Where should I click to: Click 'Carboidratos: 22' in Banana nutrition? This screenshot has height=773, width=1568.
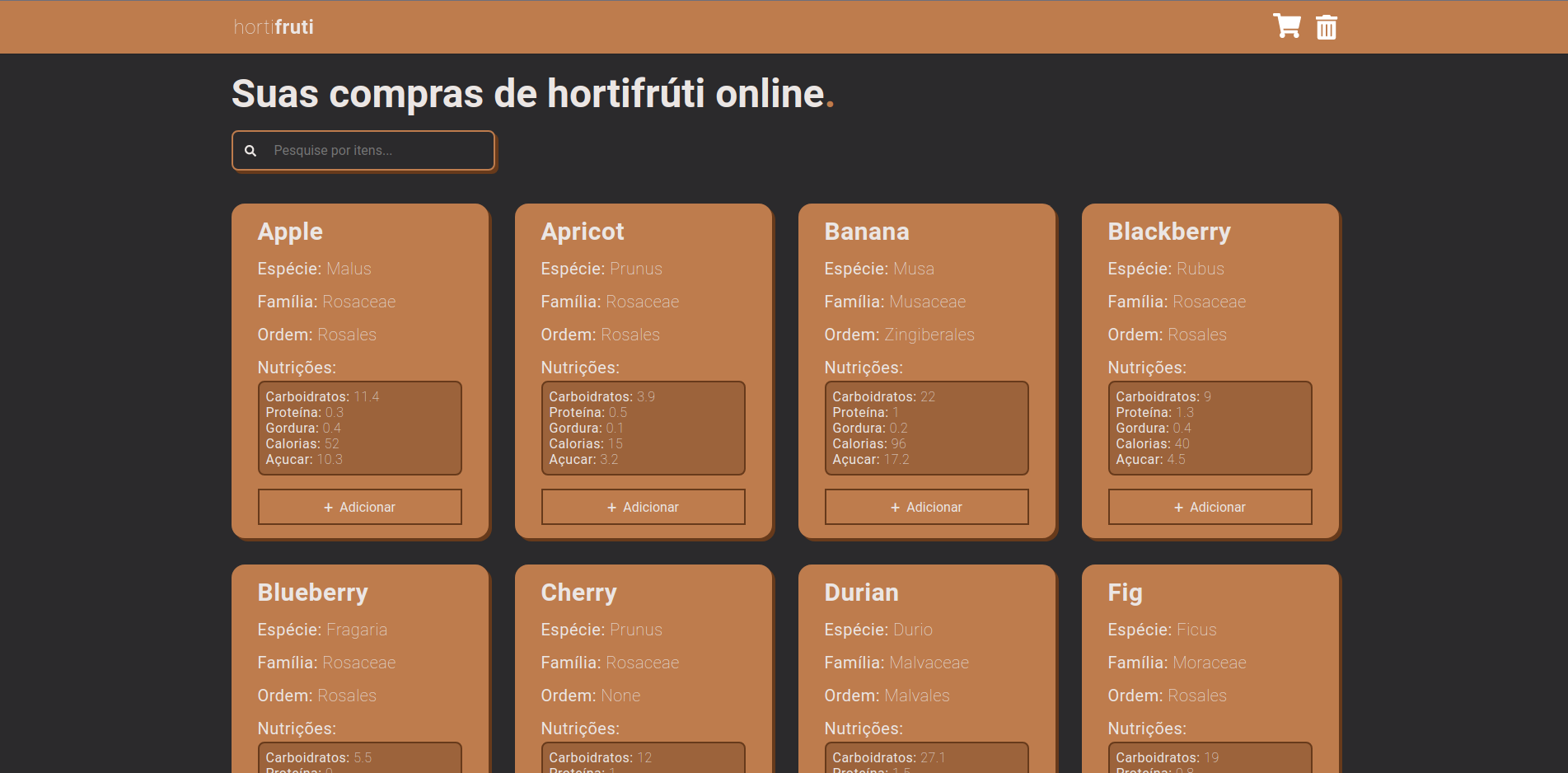tap(884, 396)
